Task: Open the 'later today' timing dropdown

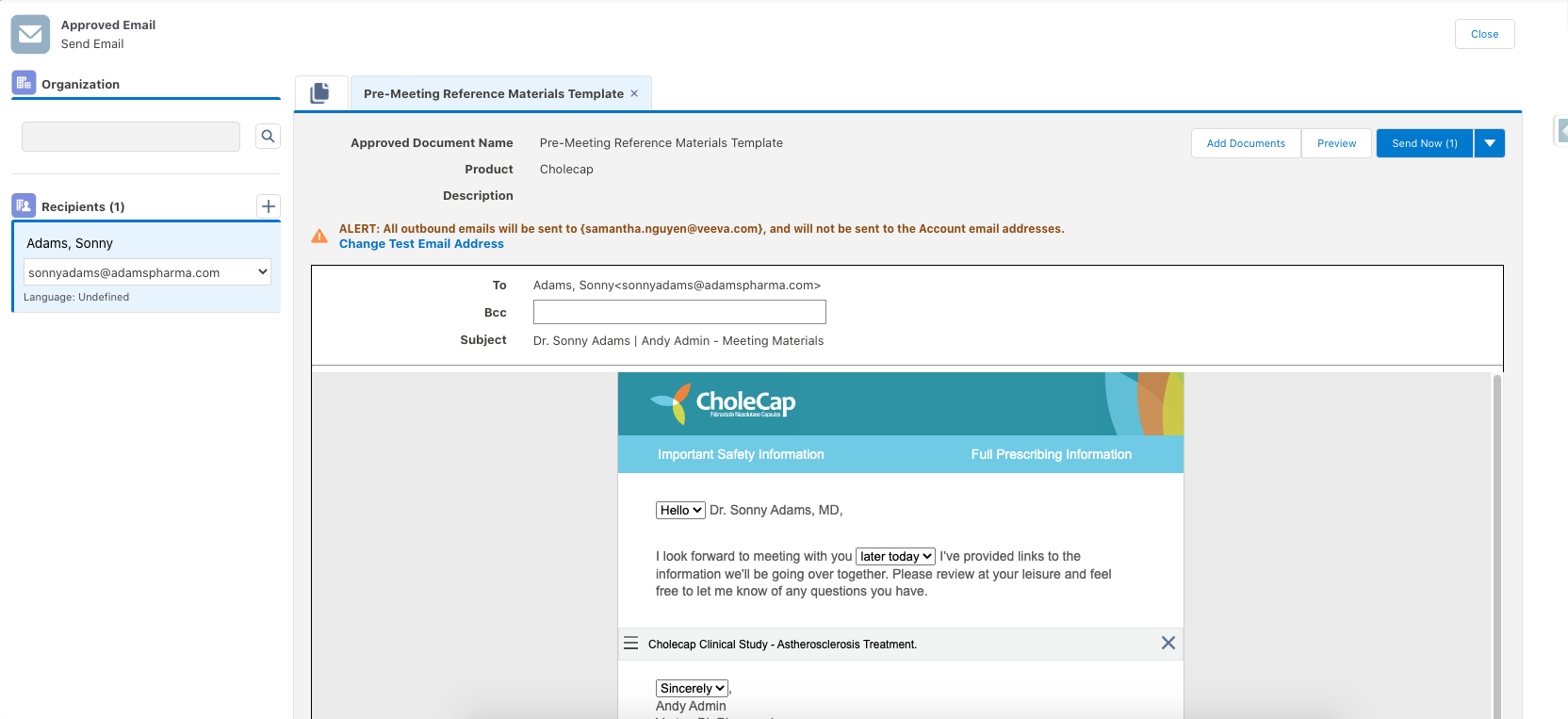Action: pos(895,556)
